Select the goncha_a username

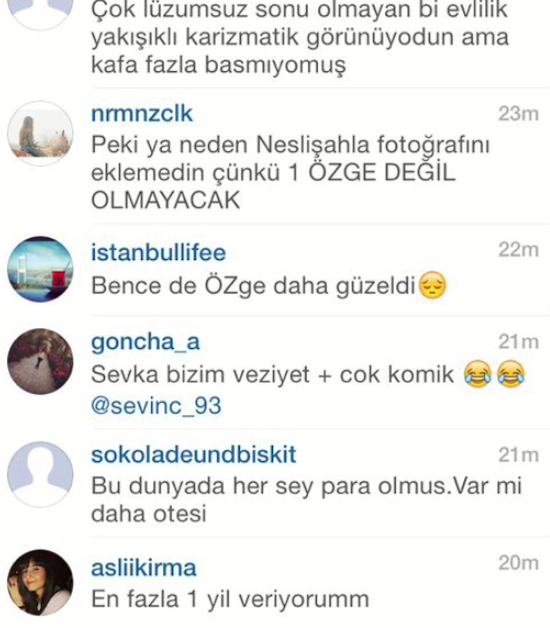145,343
